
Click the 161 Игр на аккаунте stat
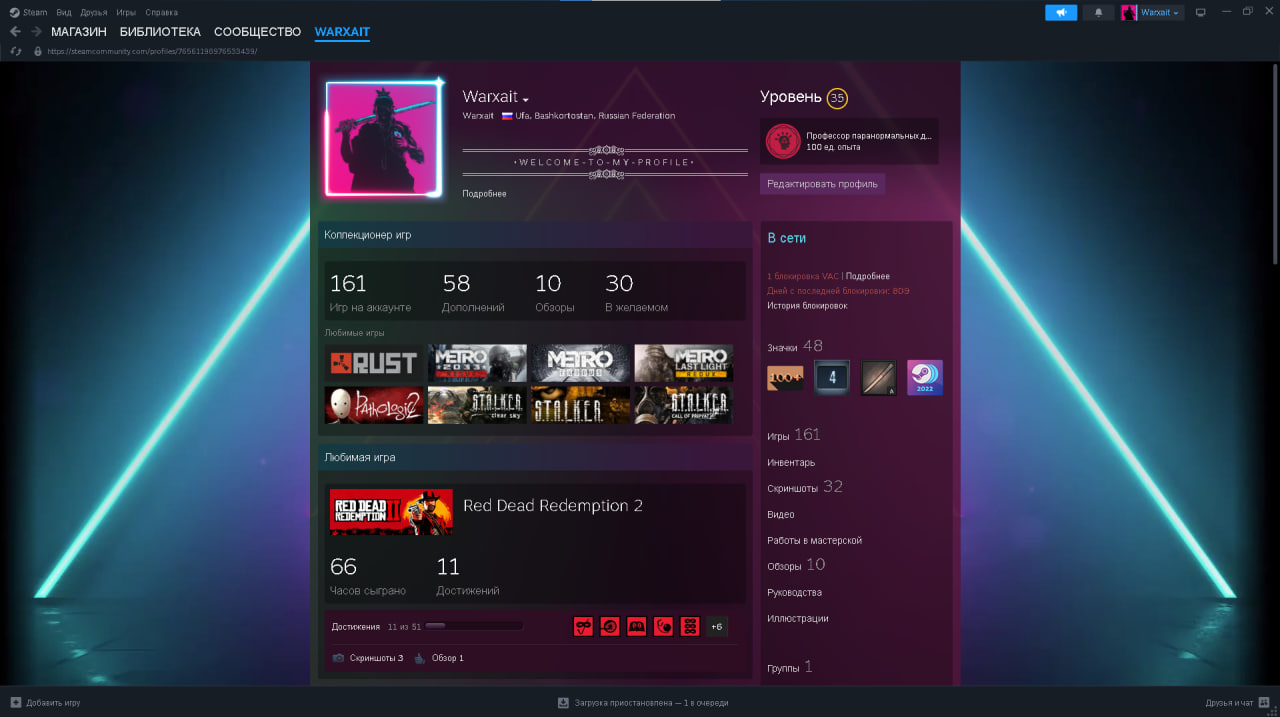click(x=370, y=292)
